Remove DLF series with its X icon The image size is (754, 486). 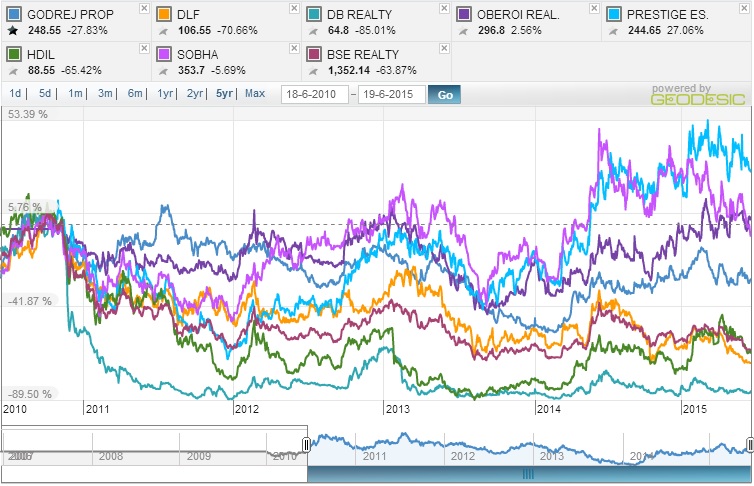[292, 8]
